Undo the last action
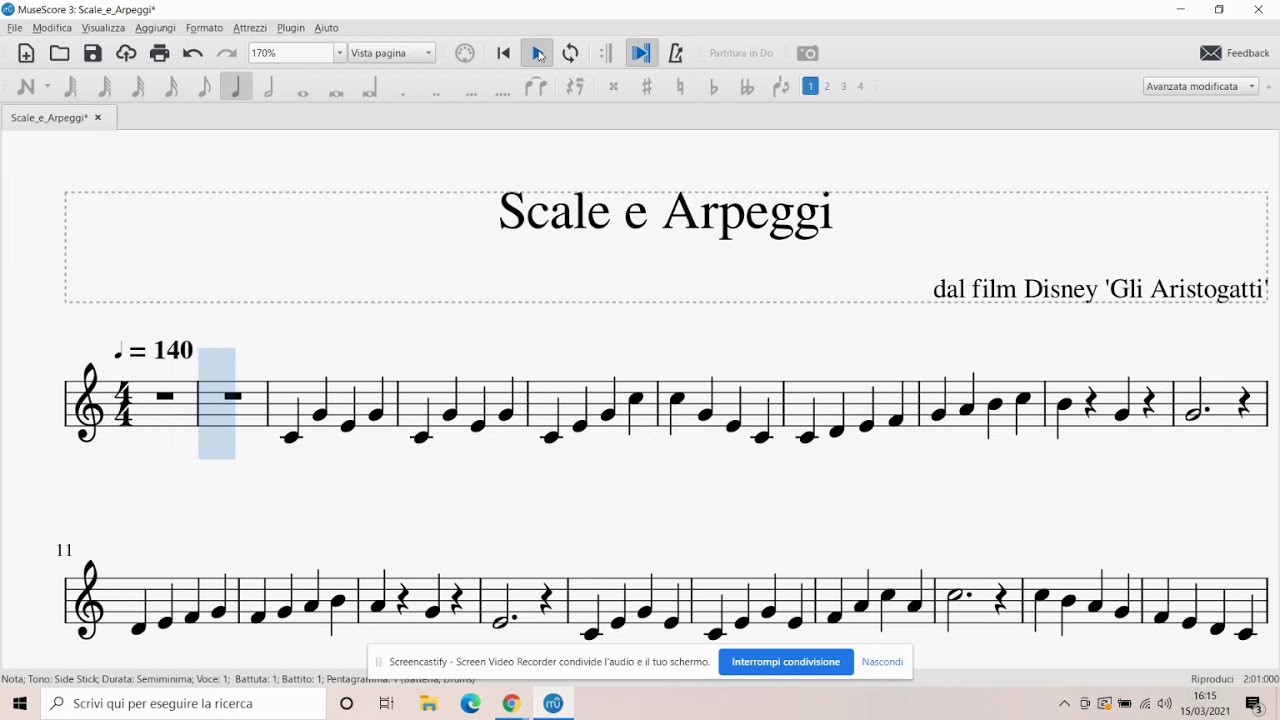 click(x=193, y=53)
